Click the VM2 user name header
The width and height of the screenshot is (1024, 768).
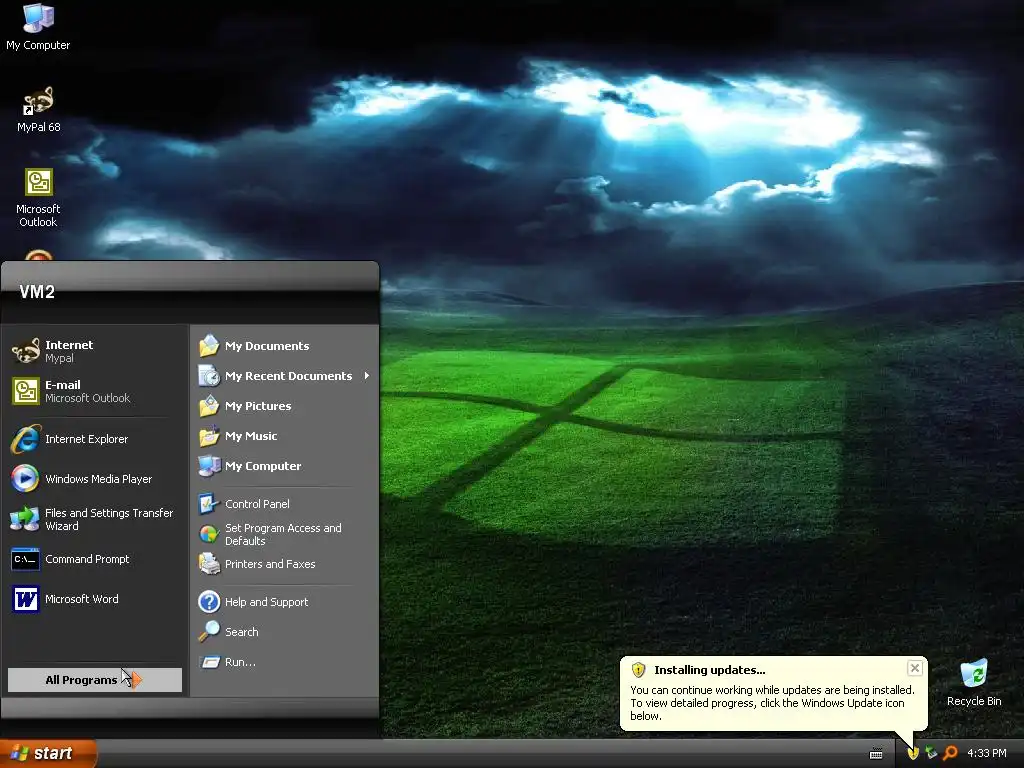pos(37,292)
